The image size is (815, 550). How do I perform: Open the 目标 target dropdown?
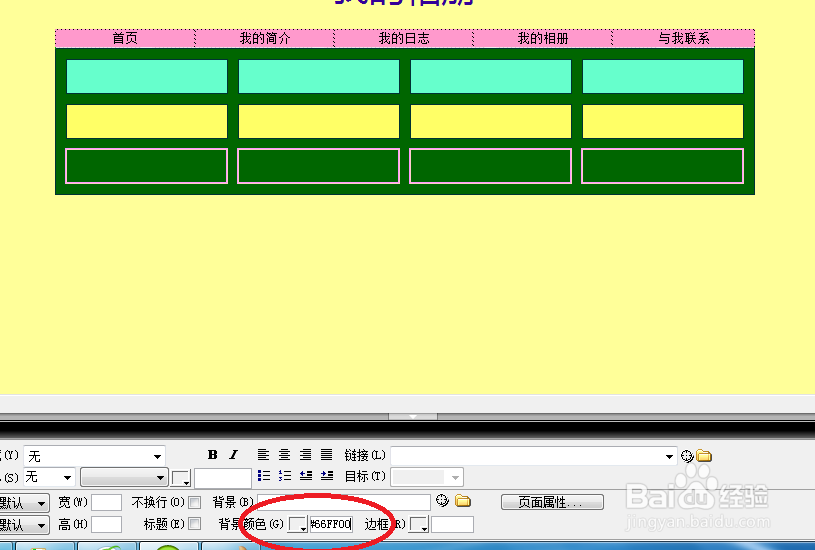tap(427, 477)
